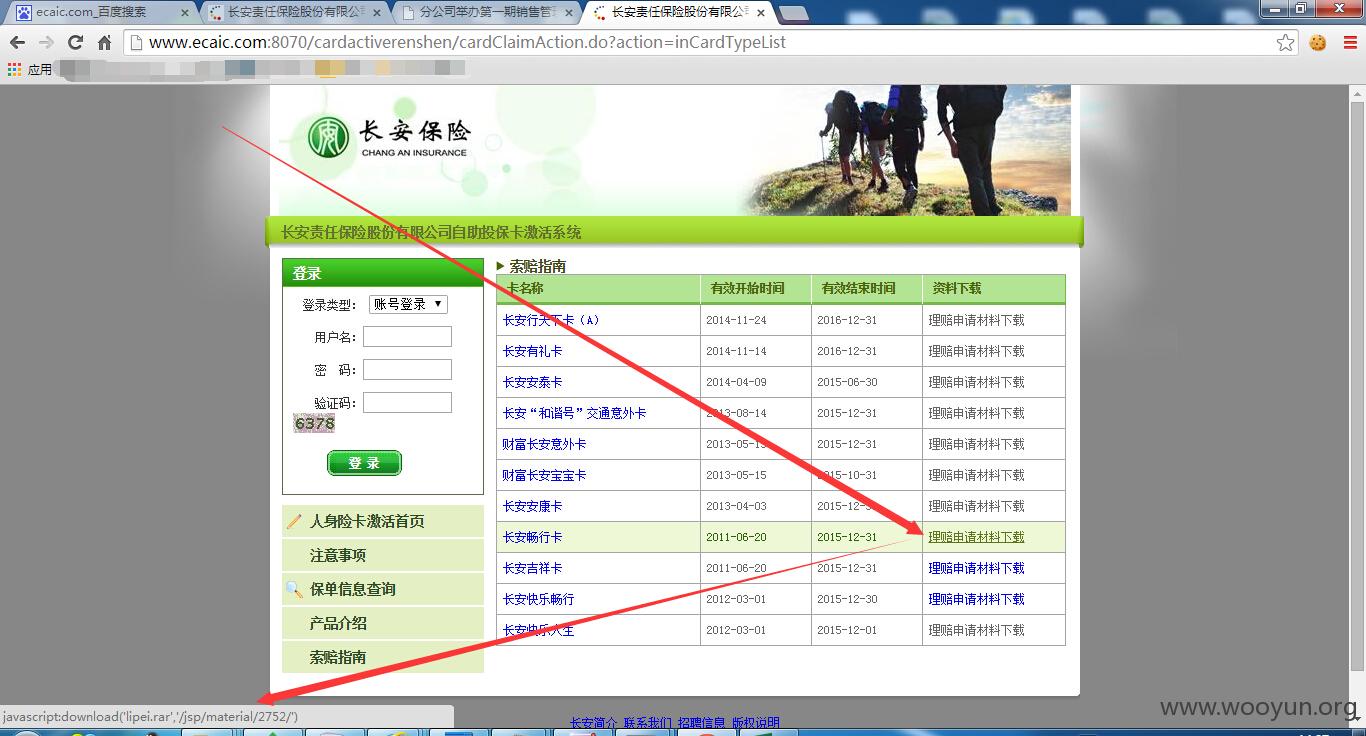The width and height of the screenshot is (1366, 736).
Task: Click the browser forward arrow
Action: pyautogui.click(x=46, y=43)
